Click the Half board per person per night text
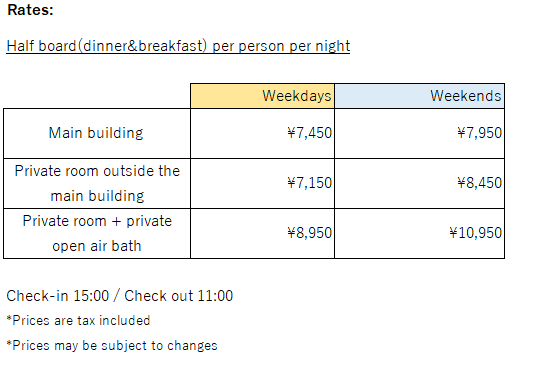This screenshot has height=368, width=552. coord(178,46)
